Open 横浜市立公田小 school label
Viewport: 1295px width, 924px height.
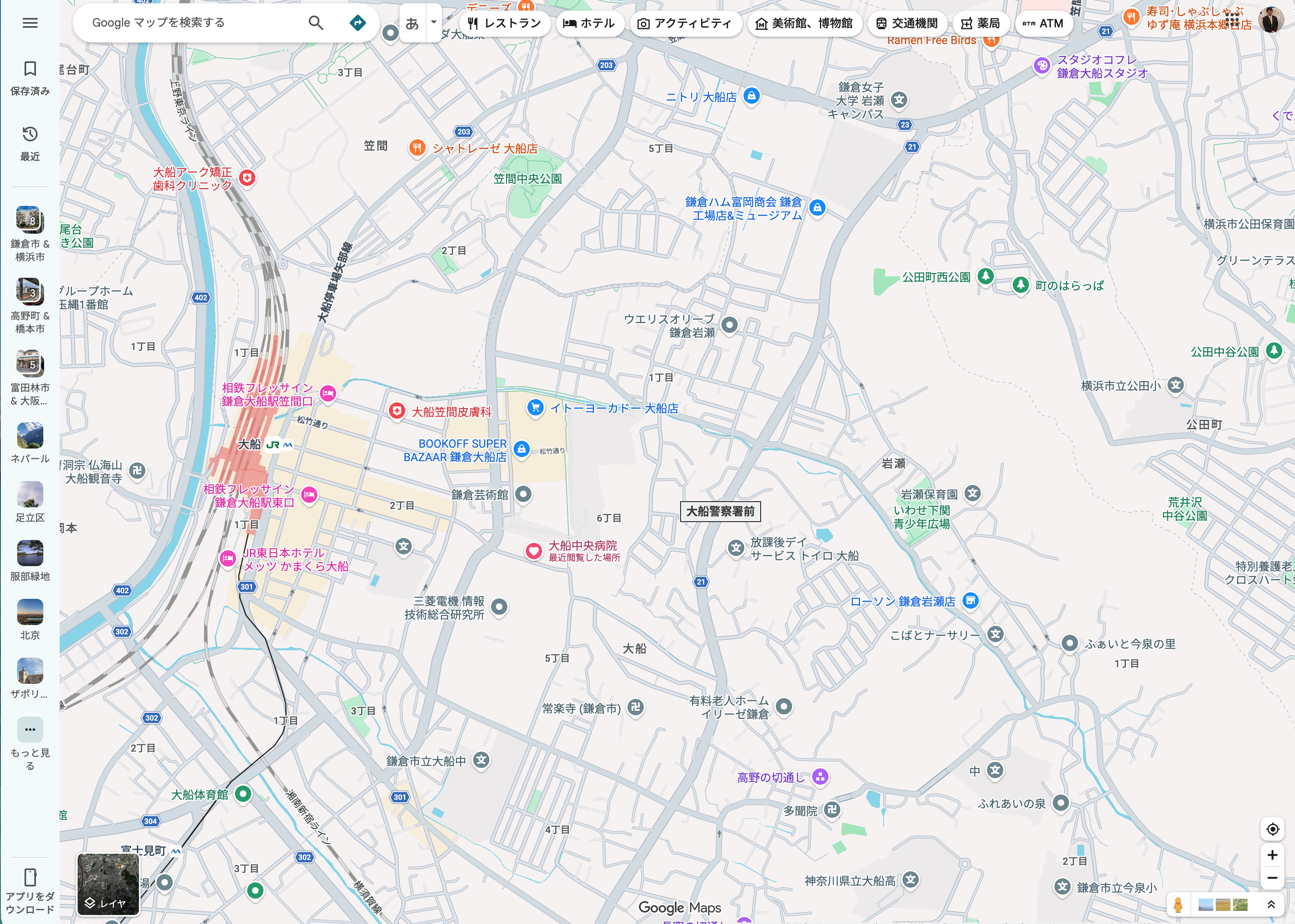1121,386
